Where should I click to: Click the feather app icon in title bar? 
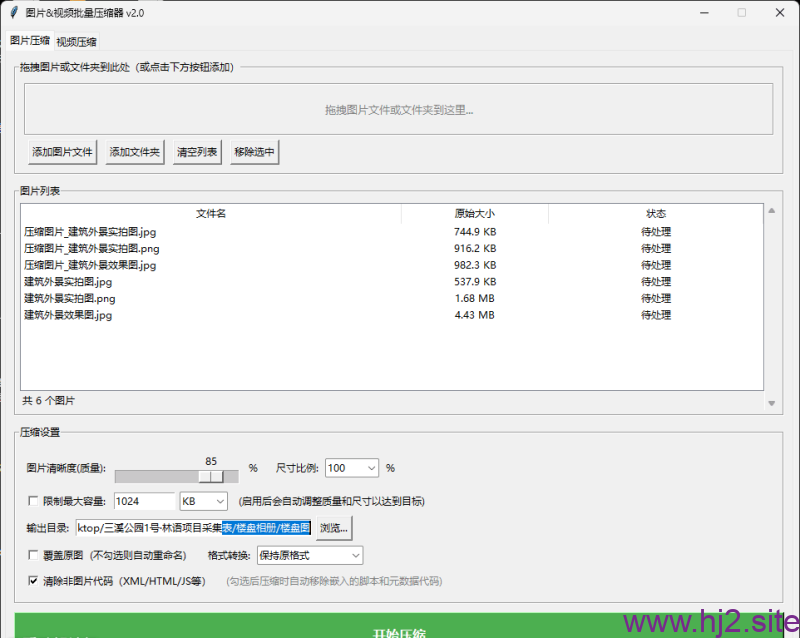[14, 12]
